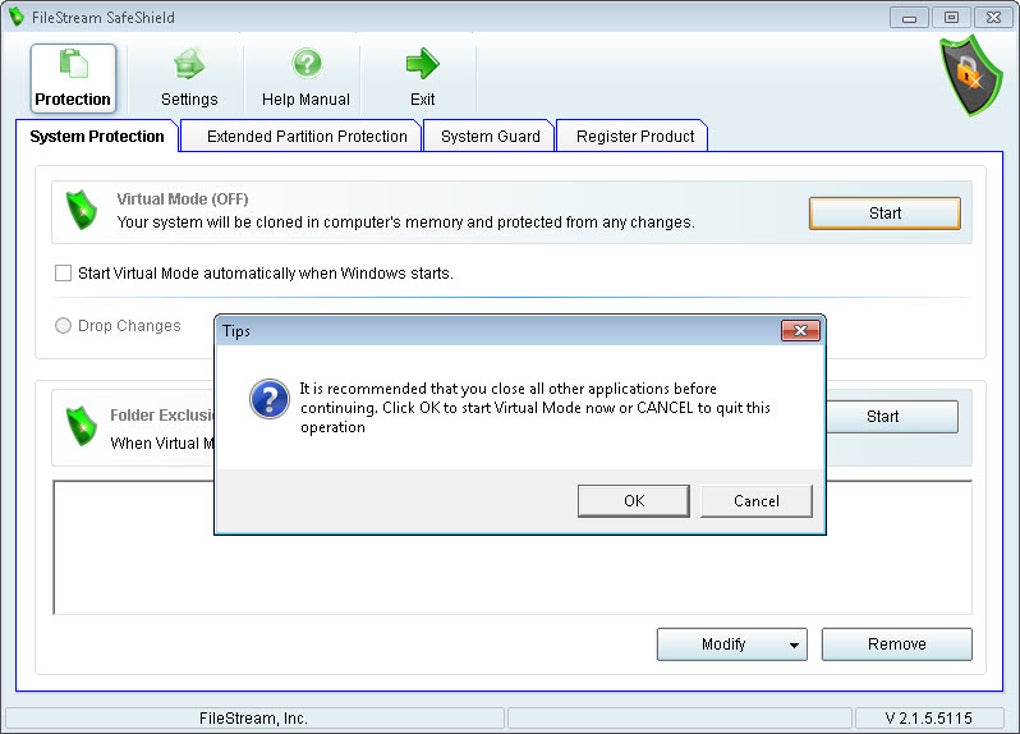
Task: Open the Settings toolbar icon
Action: [x=189, y=64]
